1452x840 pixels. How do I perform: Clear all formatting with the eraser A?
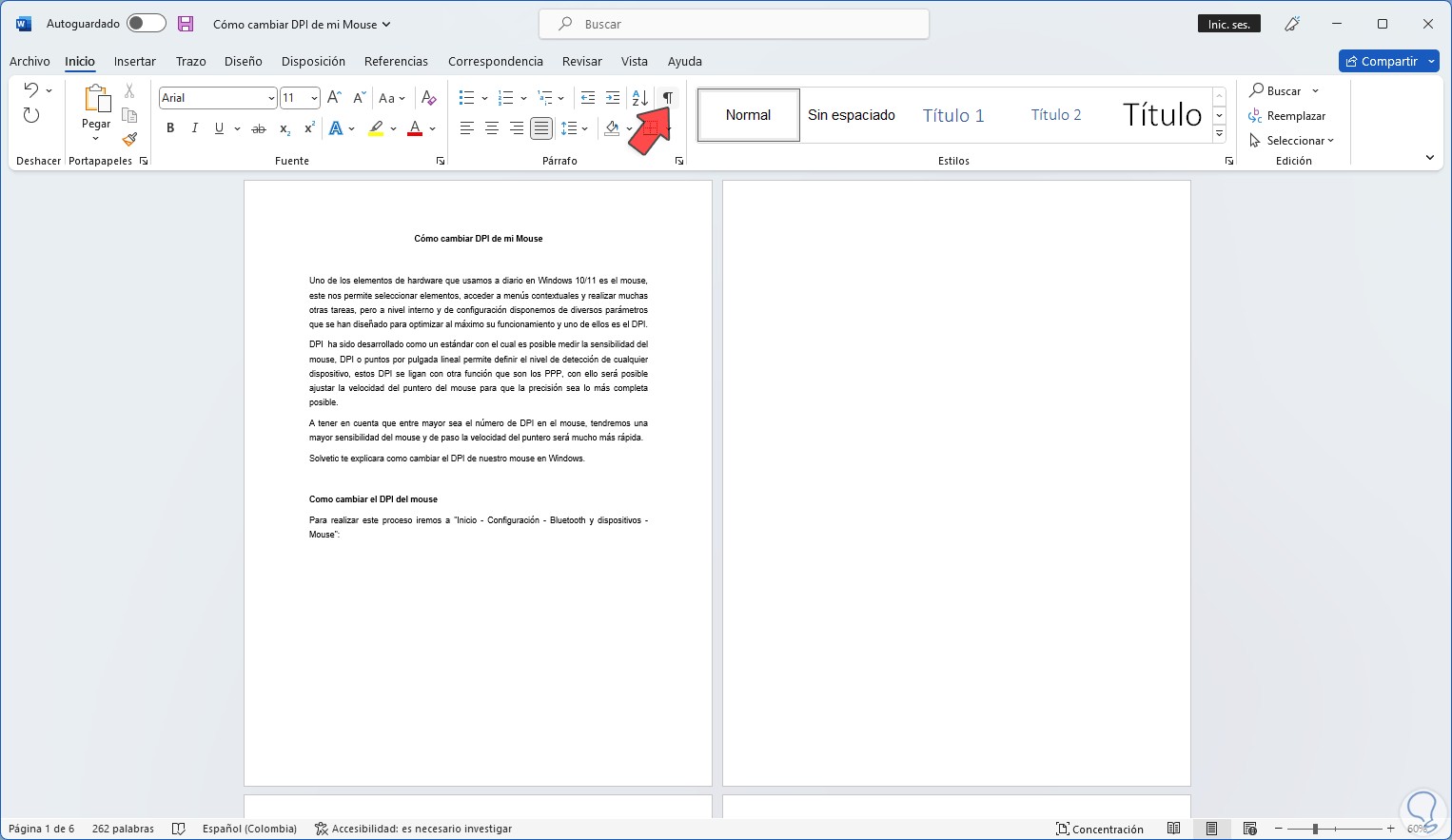point(429,98)
